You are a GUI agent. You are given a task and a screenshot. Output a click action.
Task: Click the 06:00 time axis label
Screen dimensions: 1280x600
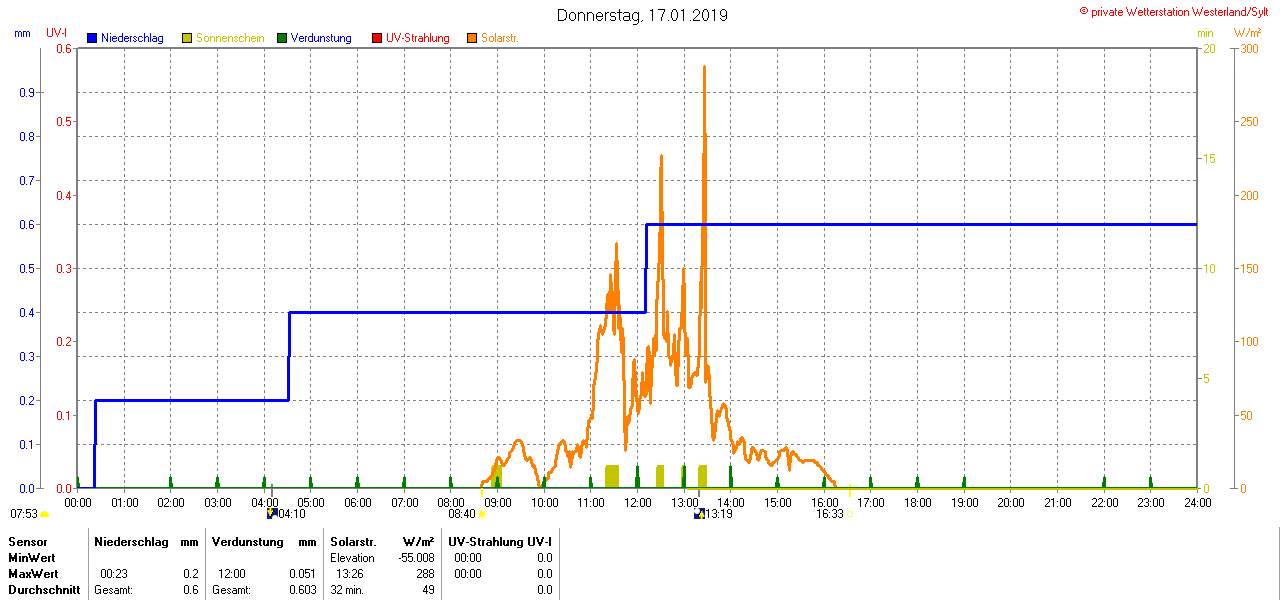[358, 502]
